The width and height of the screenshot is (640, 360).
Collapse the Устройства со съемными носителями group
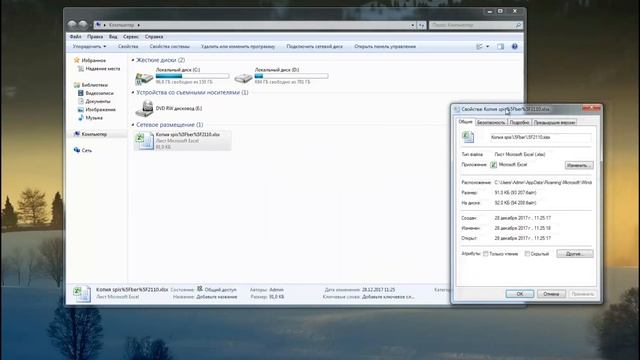point(133,93)
